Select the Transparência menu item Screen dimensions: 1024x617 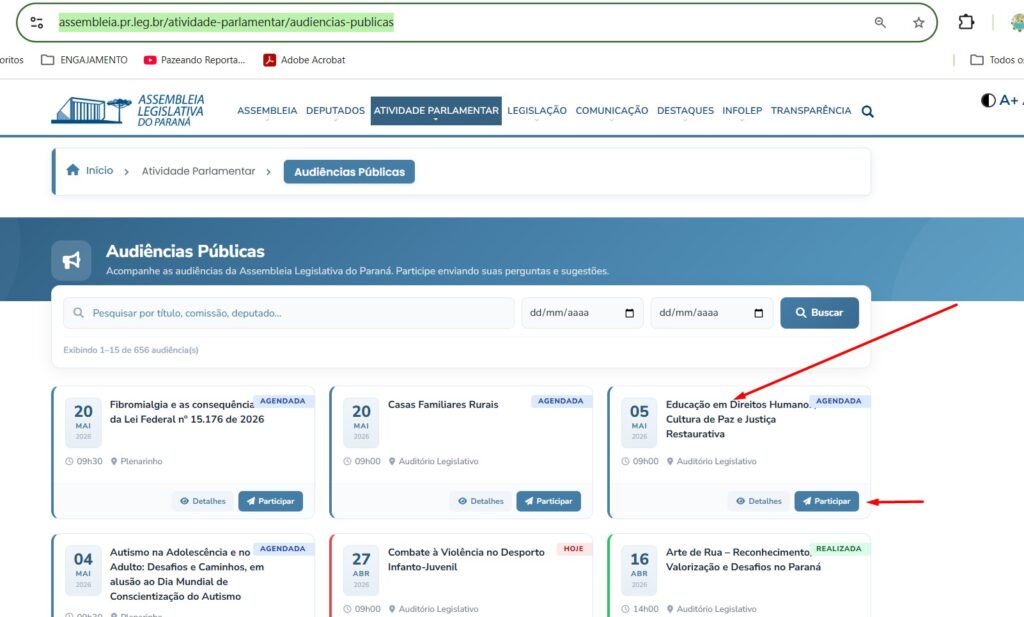pos(810,111)
